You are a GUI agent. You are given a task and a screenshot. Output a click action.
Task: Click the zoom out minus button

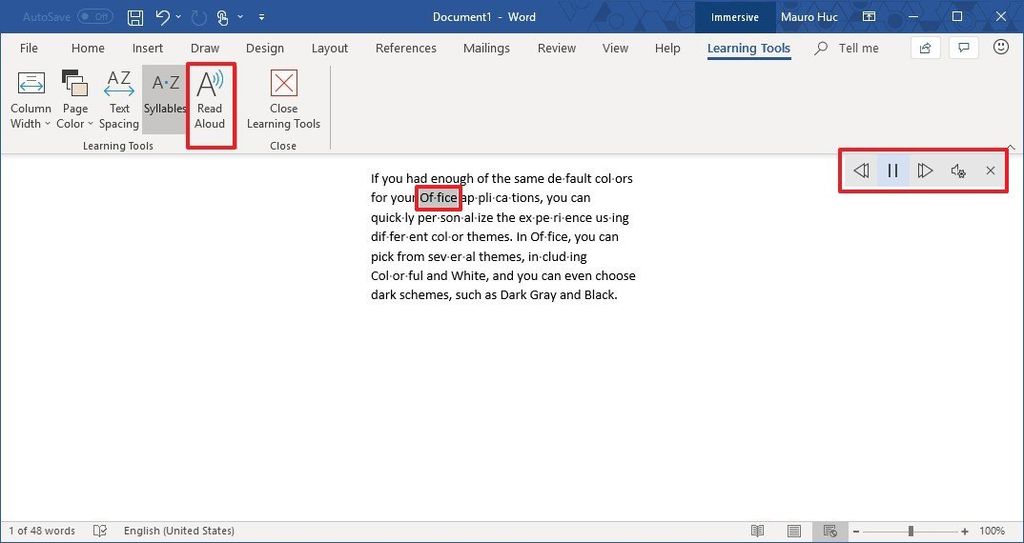point(857,531)
